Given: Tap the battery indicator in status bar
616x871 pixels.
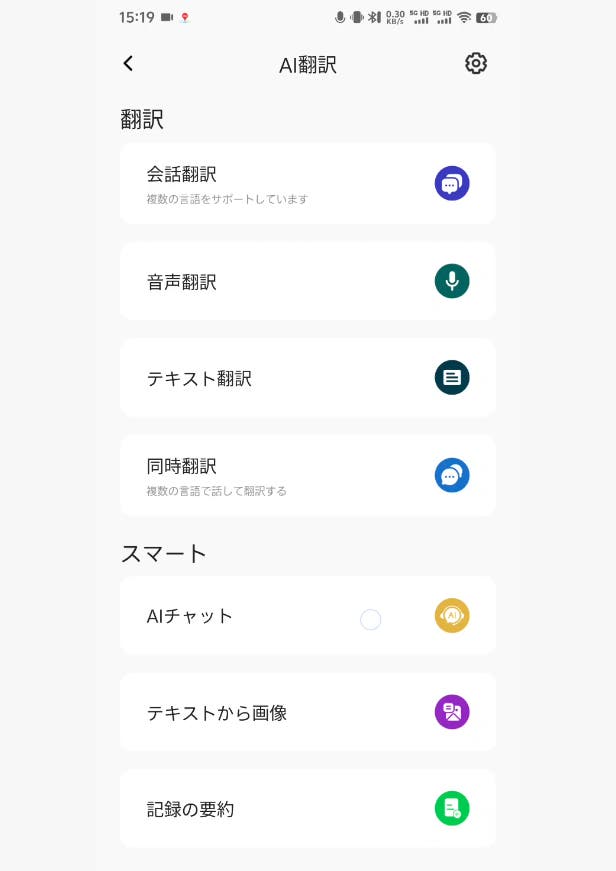Looking at the screenshot, I should click(486, 17).
